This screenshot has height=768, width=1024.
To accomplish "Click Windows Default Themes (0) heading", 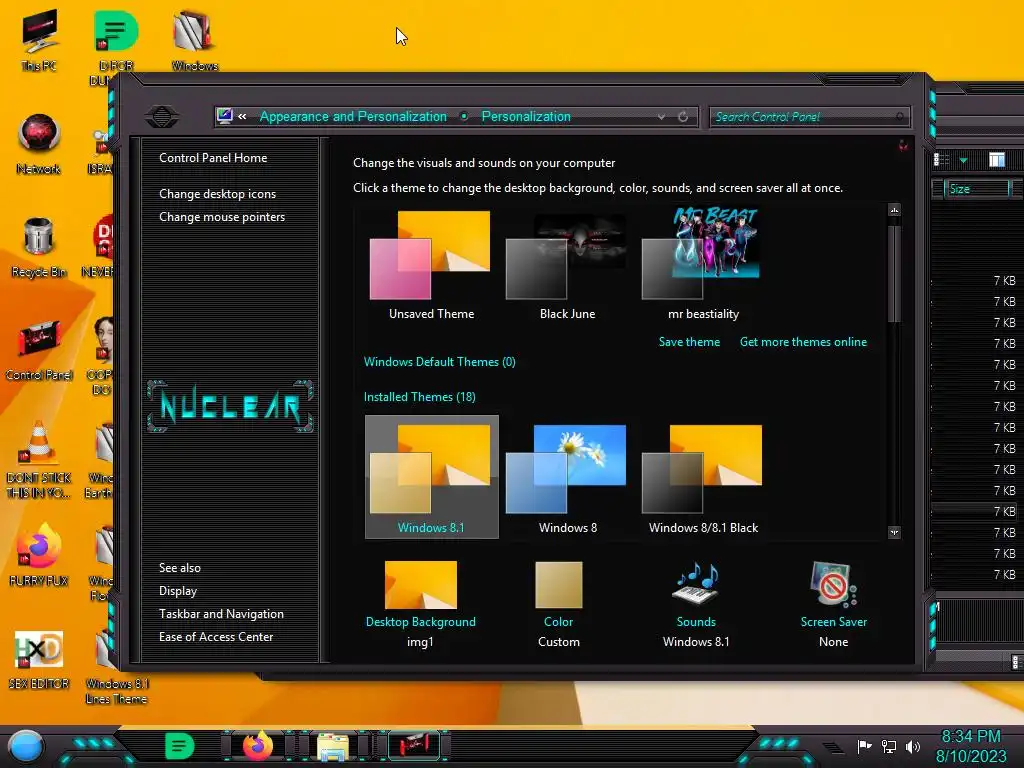I will tap(440, 362).
